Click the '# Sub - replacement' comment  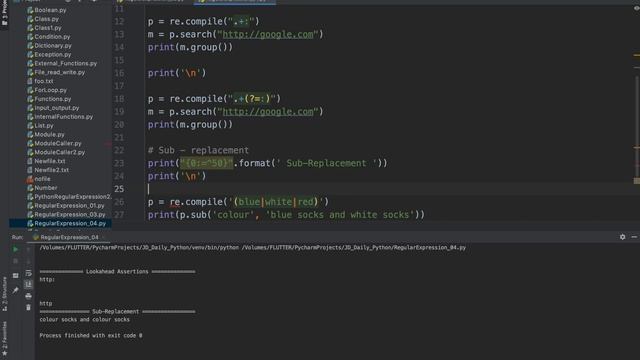tap(198, 150)
